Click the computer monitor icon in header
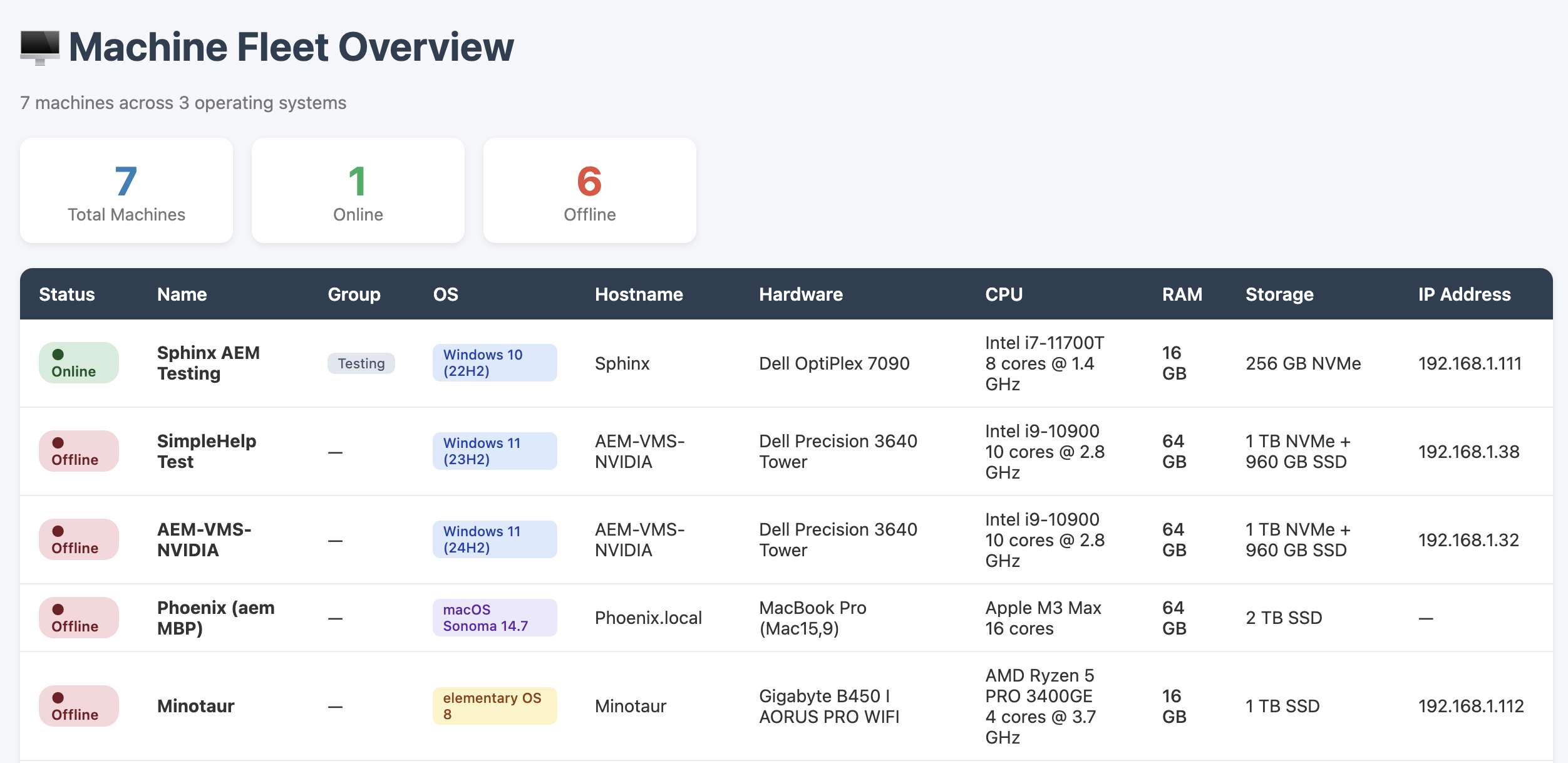Viewport: 1568px width, 763px height. [39, 48]
